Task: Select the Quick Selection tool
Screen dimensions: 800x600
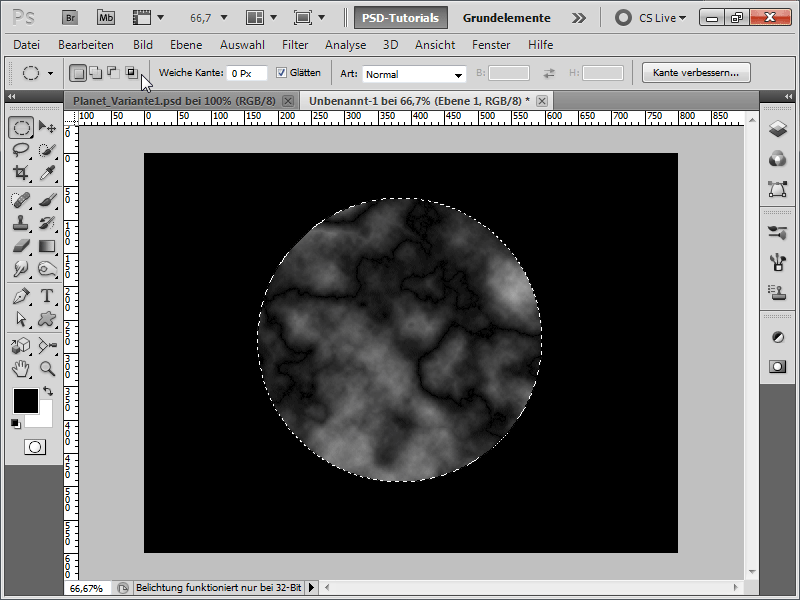Action: point(47,150)
